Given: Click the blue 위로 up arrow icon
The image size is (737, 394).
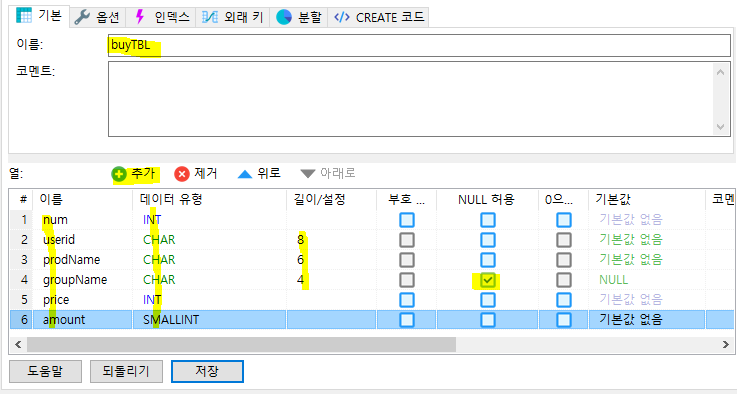Looking at the screenshot, I should pos(245,174).
